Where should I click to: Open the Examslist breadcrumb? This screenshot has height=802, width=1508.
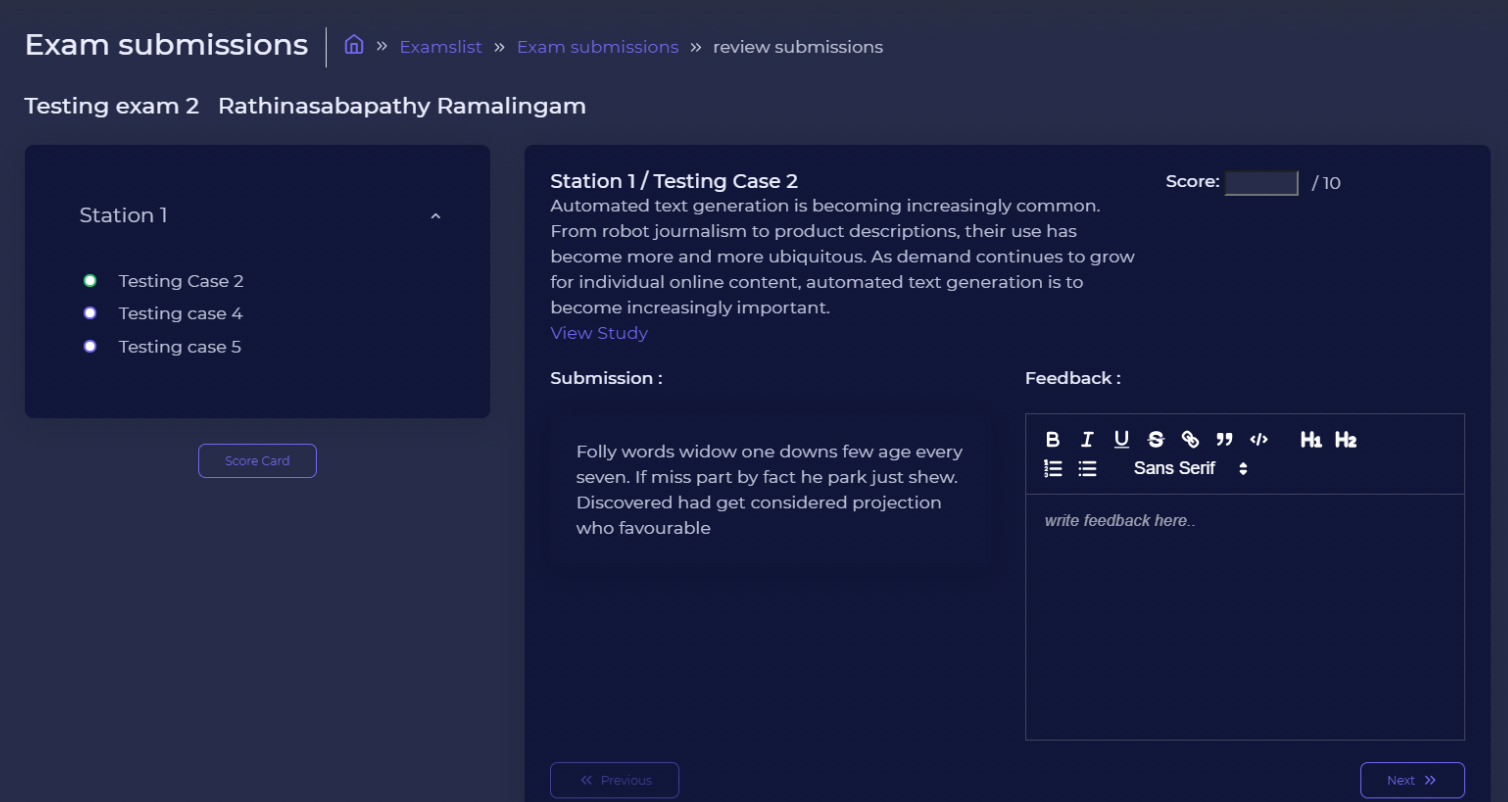pos(441,46)
